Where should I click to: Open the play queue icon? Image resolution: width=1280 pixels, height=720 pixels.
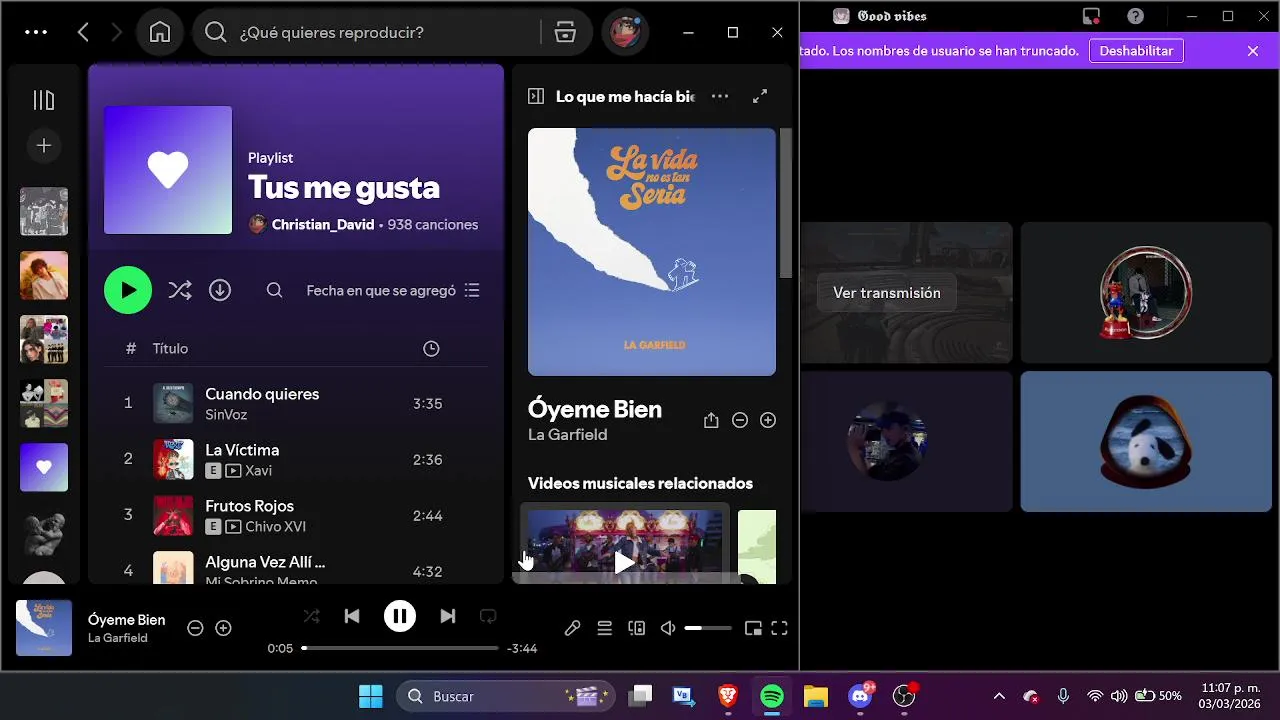pyautogui.click(x=604, y=628)
